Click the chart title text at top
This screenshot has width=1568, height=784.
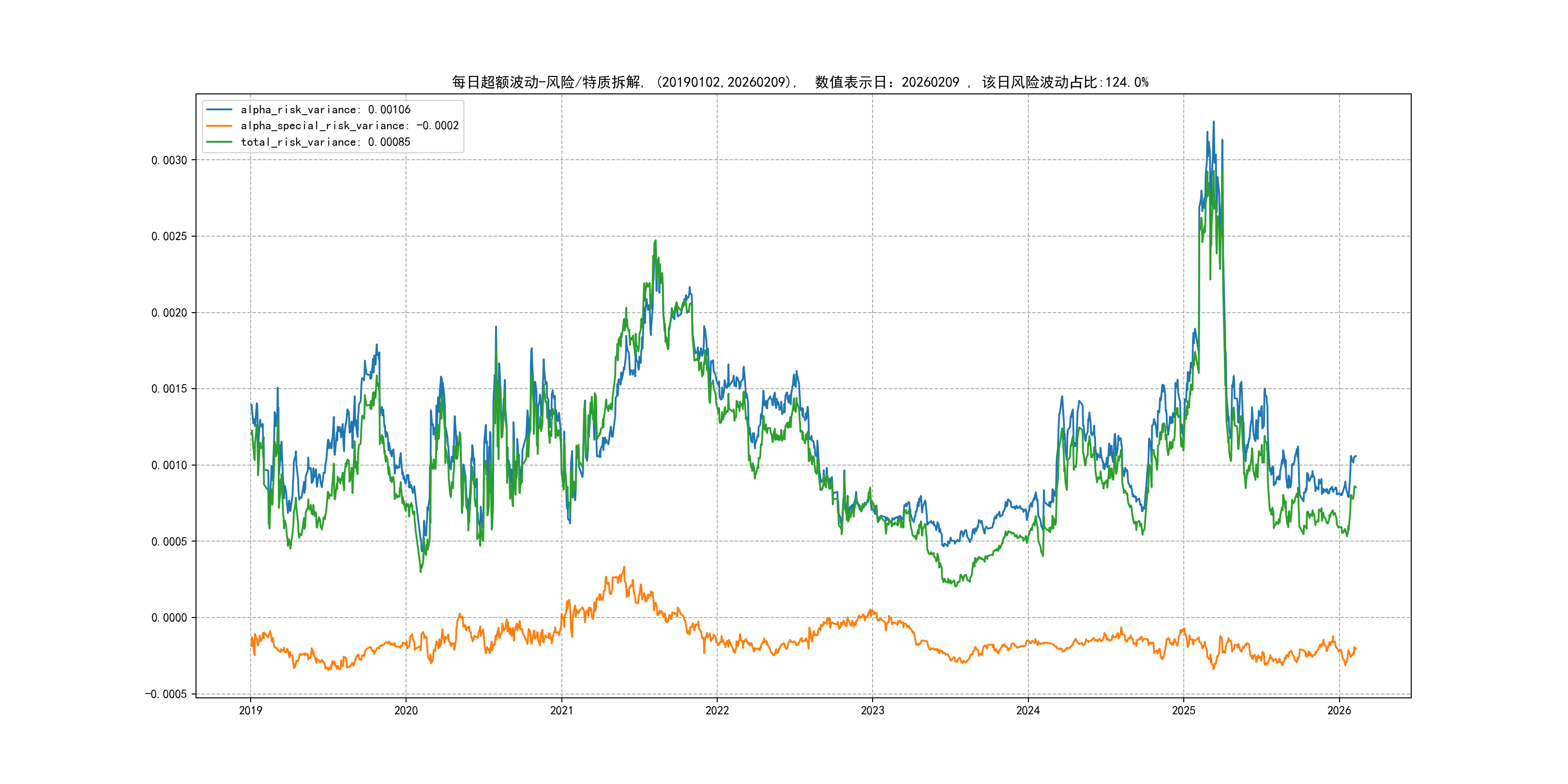point(800,82)
